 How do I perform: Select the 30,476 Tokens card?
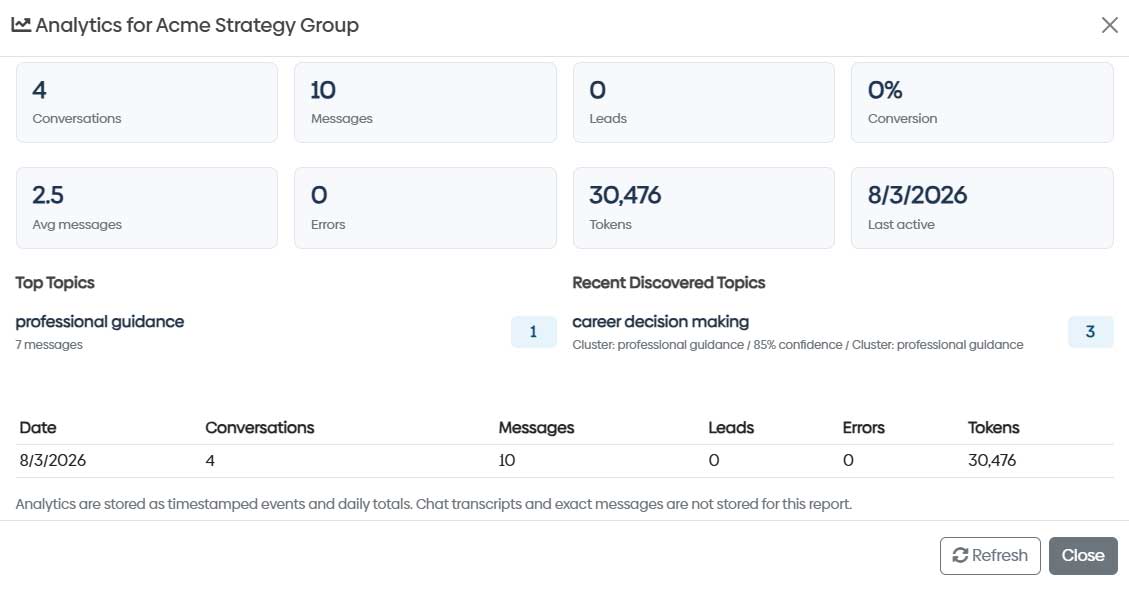[703, 208]
